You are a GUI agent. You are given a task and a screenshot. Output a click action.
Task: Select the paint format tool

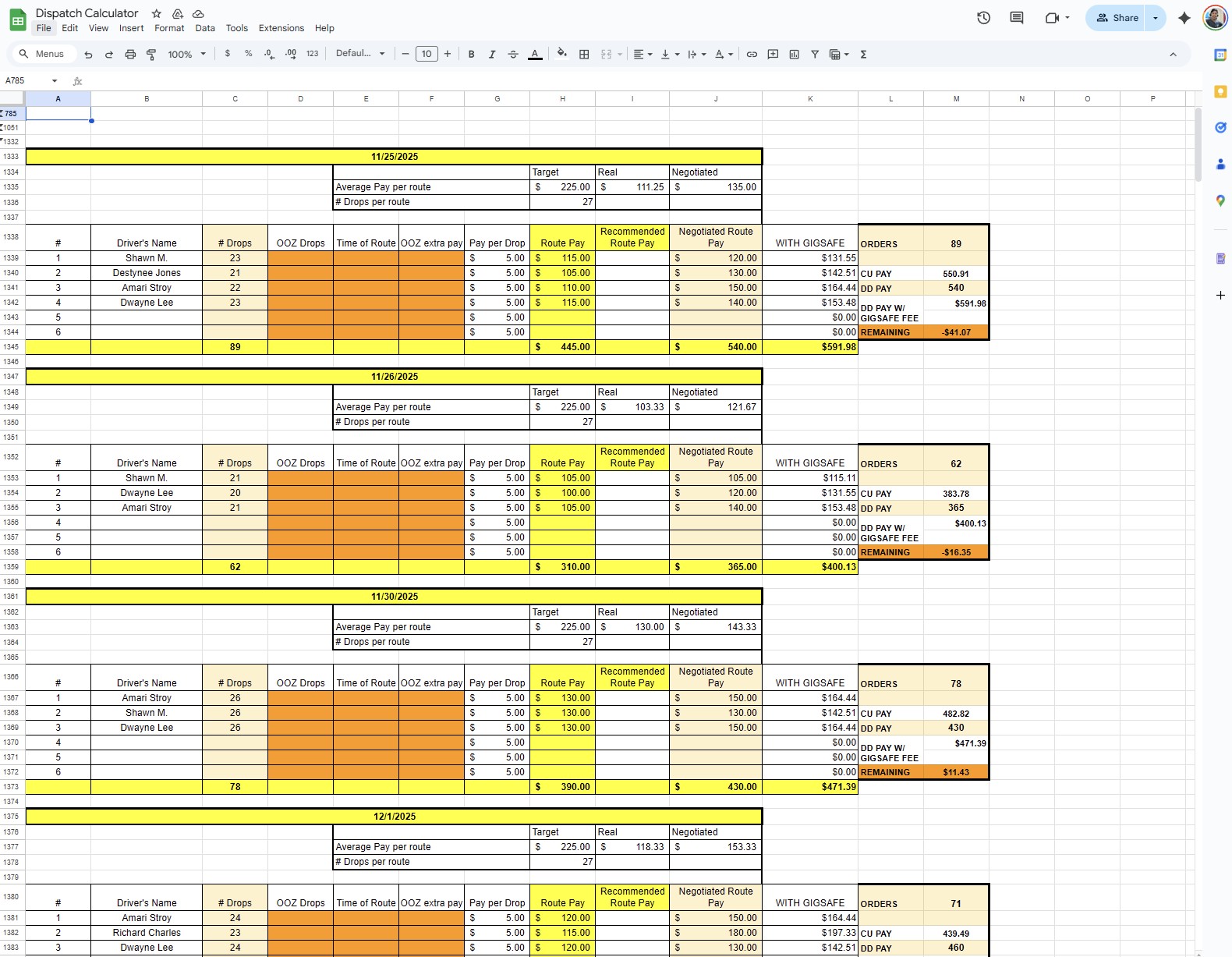(151, 55)
